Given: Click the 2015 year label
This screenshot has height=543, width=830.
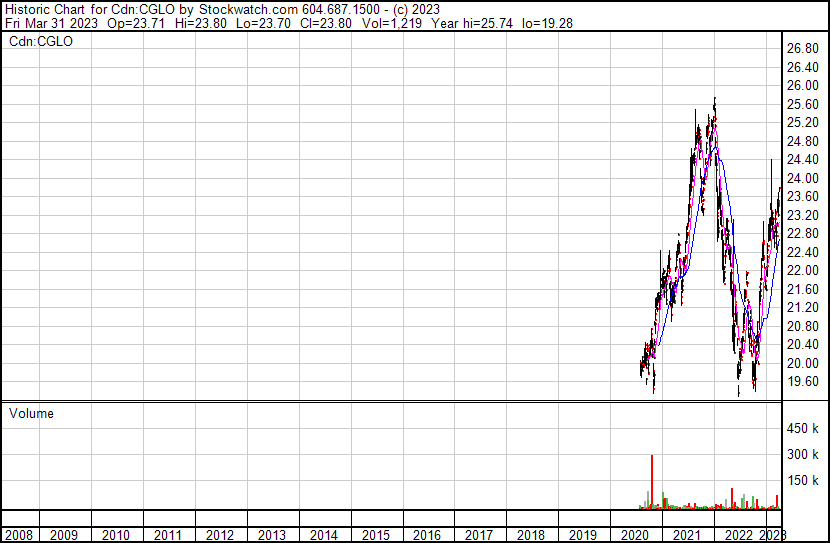Looking at the screenshot, I should 375,535.
